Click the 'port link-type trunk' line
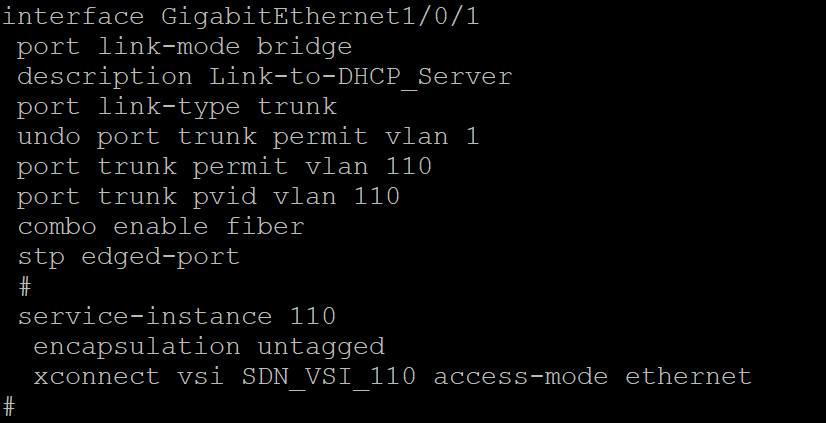The width and height of the screenshot is (826, 423). tap(177, 106)
